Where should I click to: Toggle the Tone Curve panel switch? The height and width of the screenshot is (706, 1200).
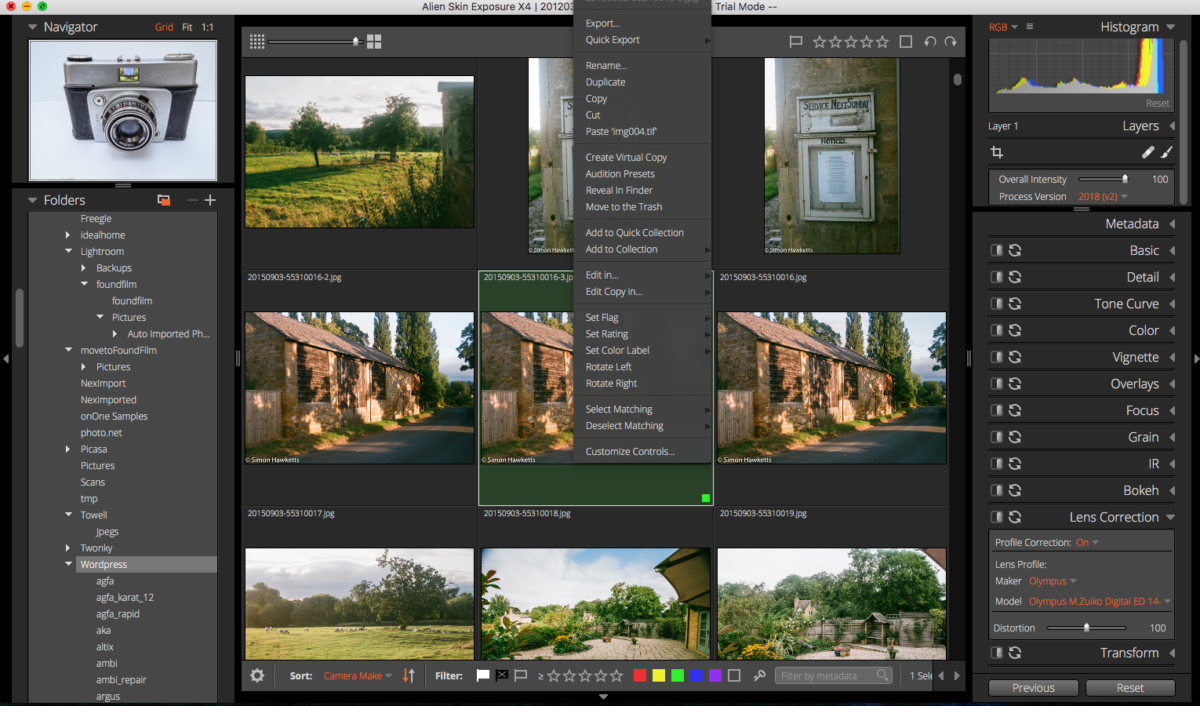pyautogui.click(x=996, y=304)
